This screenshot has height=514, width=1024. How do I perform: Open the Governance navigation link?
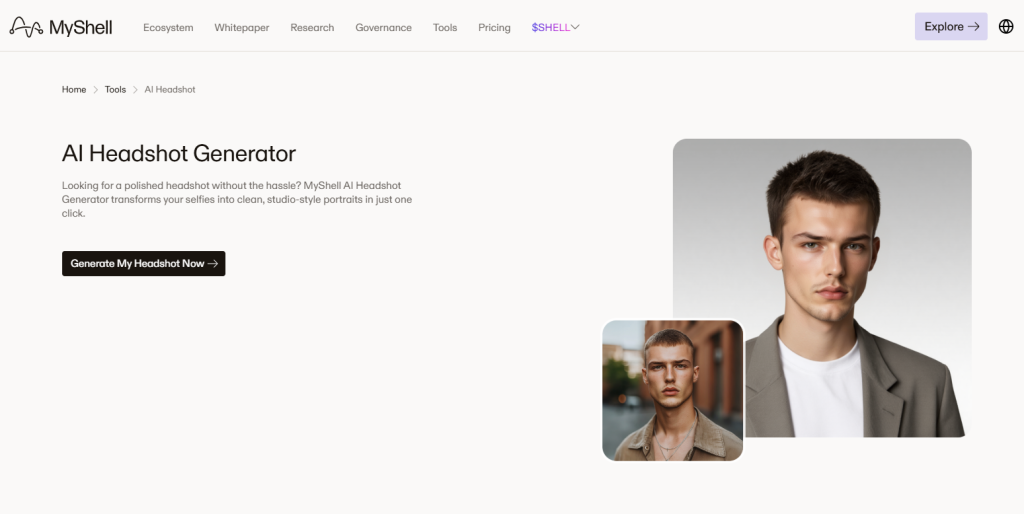pyautogui.click(x=383, y=28)
